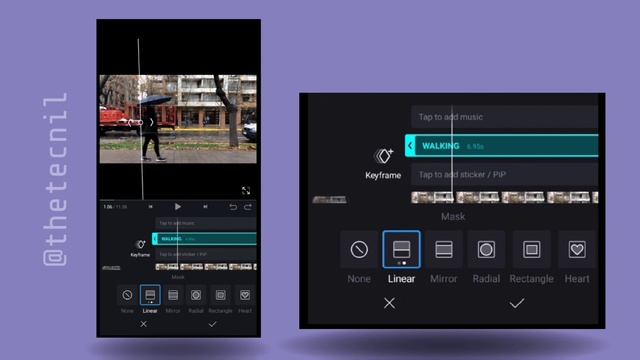640x360 pixels.
Task: Select Heart mask in enlarged panel
Action: 577,249
